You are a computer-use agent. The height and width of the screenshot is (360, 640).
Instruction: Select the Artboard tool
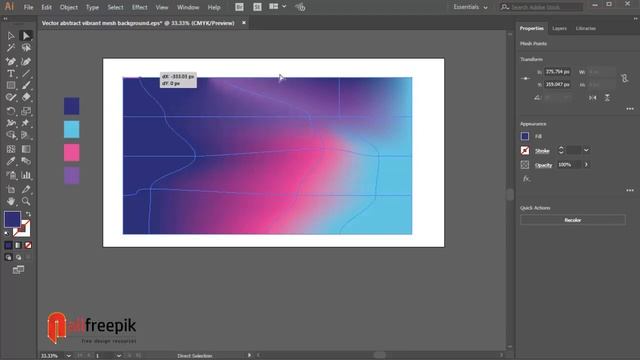point(11,190)
